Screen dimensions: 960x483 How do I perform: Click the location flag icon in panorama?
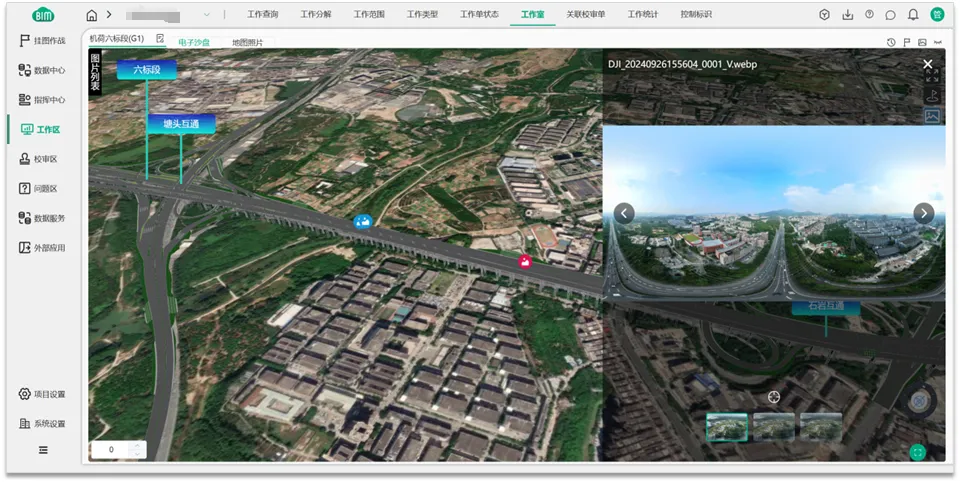(932, 95)
